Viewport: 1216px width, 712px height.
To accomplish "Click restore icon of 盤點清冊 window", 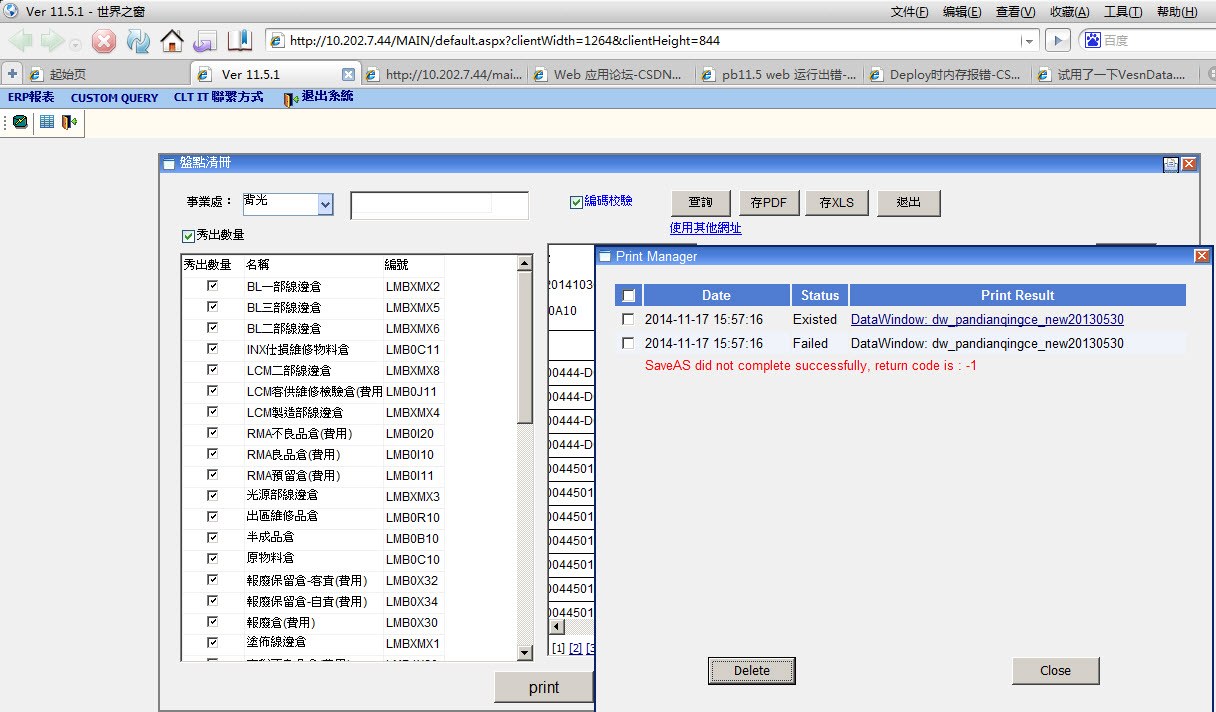I will coord(1171,164).
